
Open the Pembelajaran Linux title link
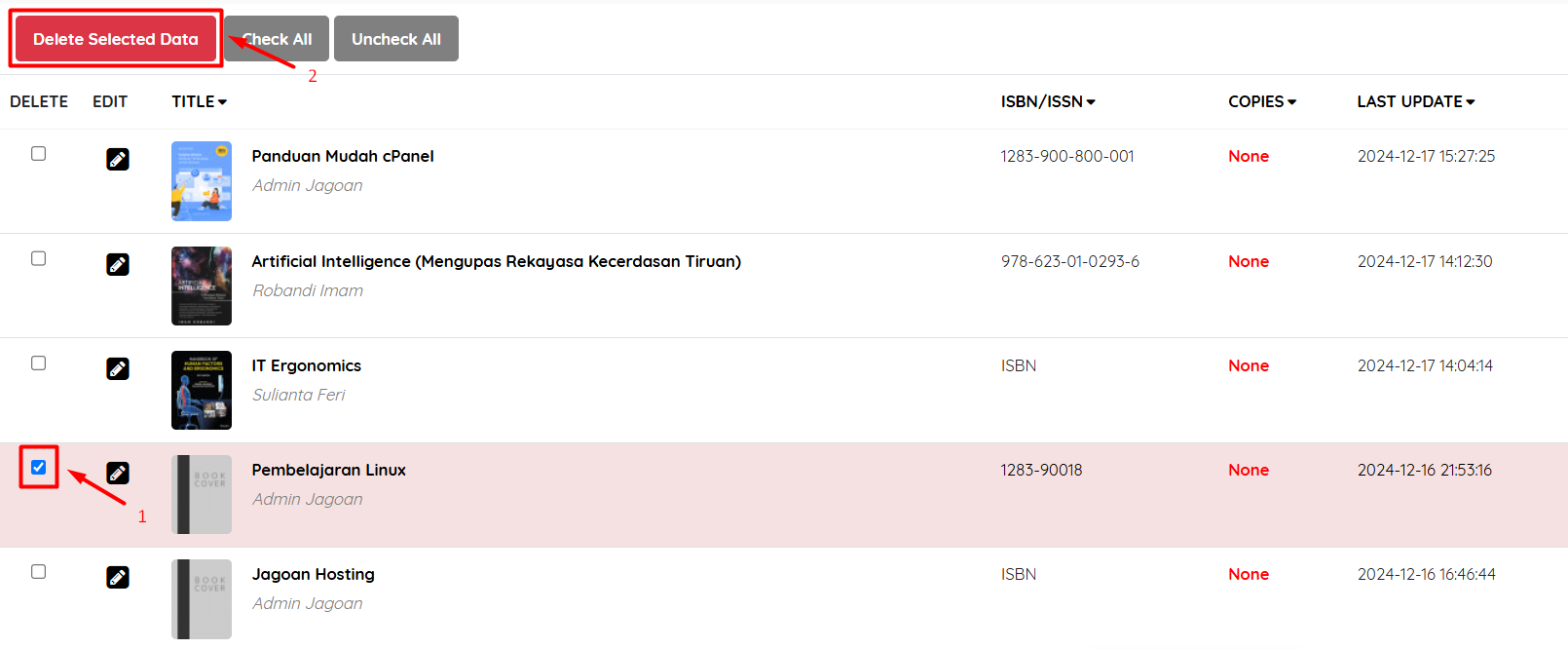pyautogui.click(x=328, y=470)
